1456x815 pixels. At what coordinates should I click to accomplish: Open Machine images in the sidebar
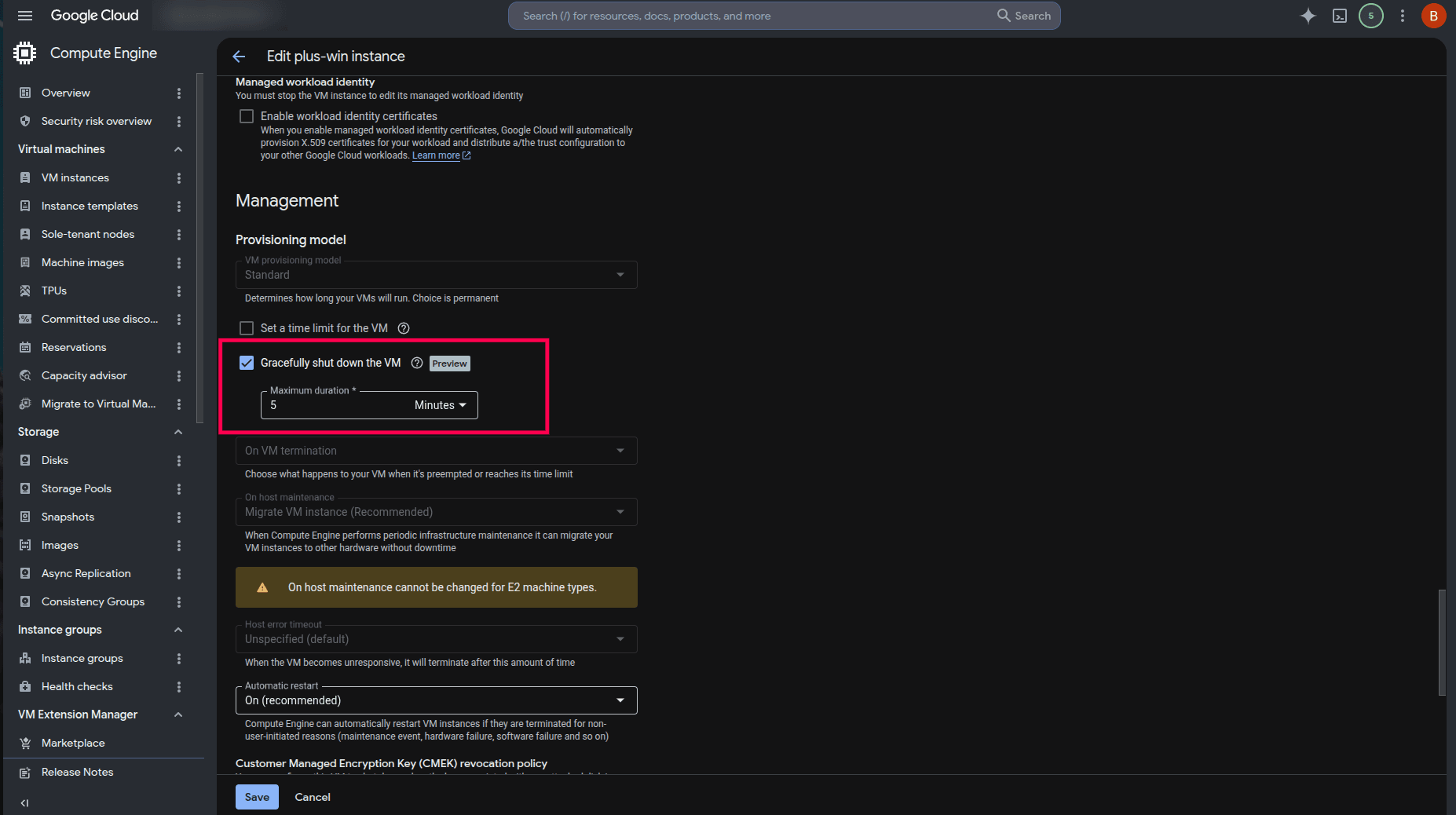(82, 262)
